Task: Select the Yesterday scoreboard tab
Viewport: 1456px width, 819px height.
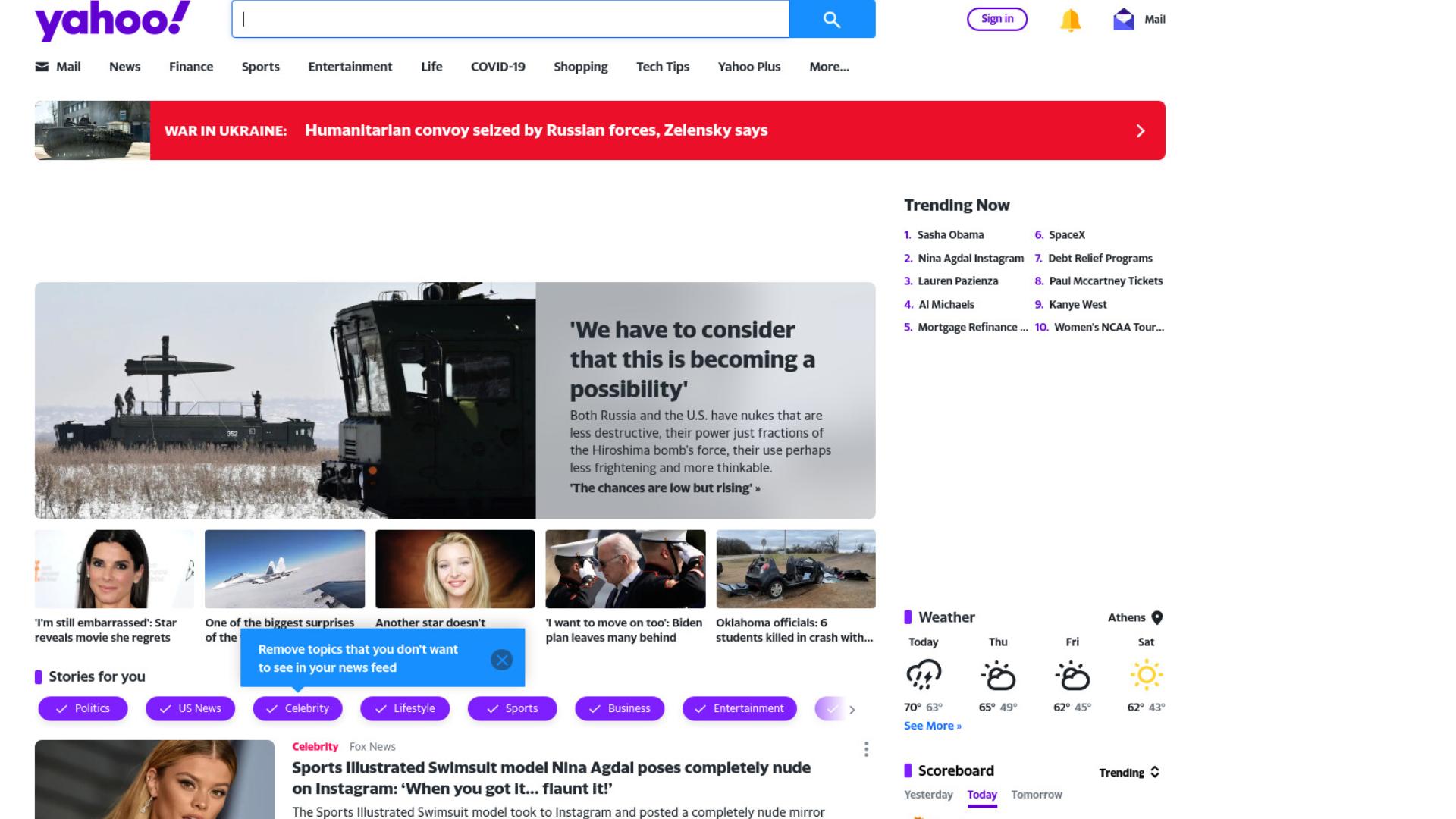Action: (928, 795)
